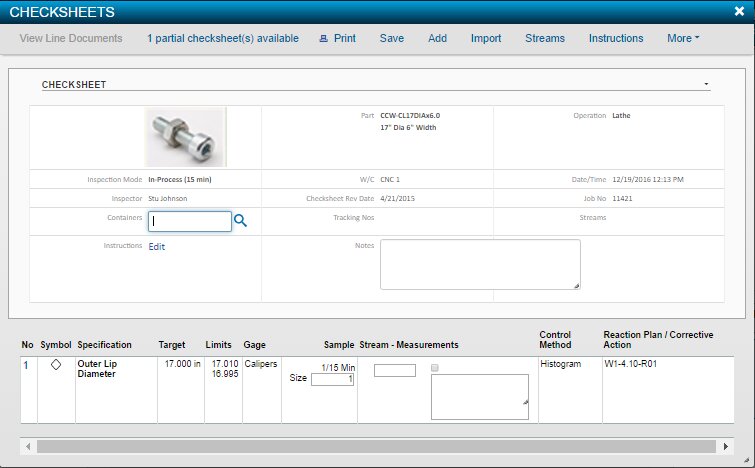Focus the Containers input field
Viewport: 755px width, 468px height.
[x=190, y=221]
